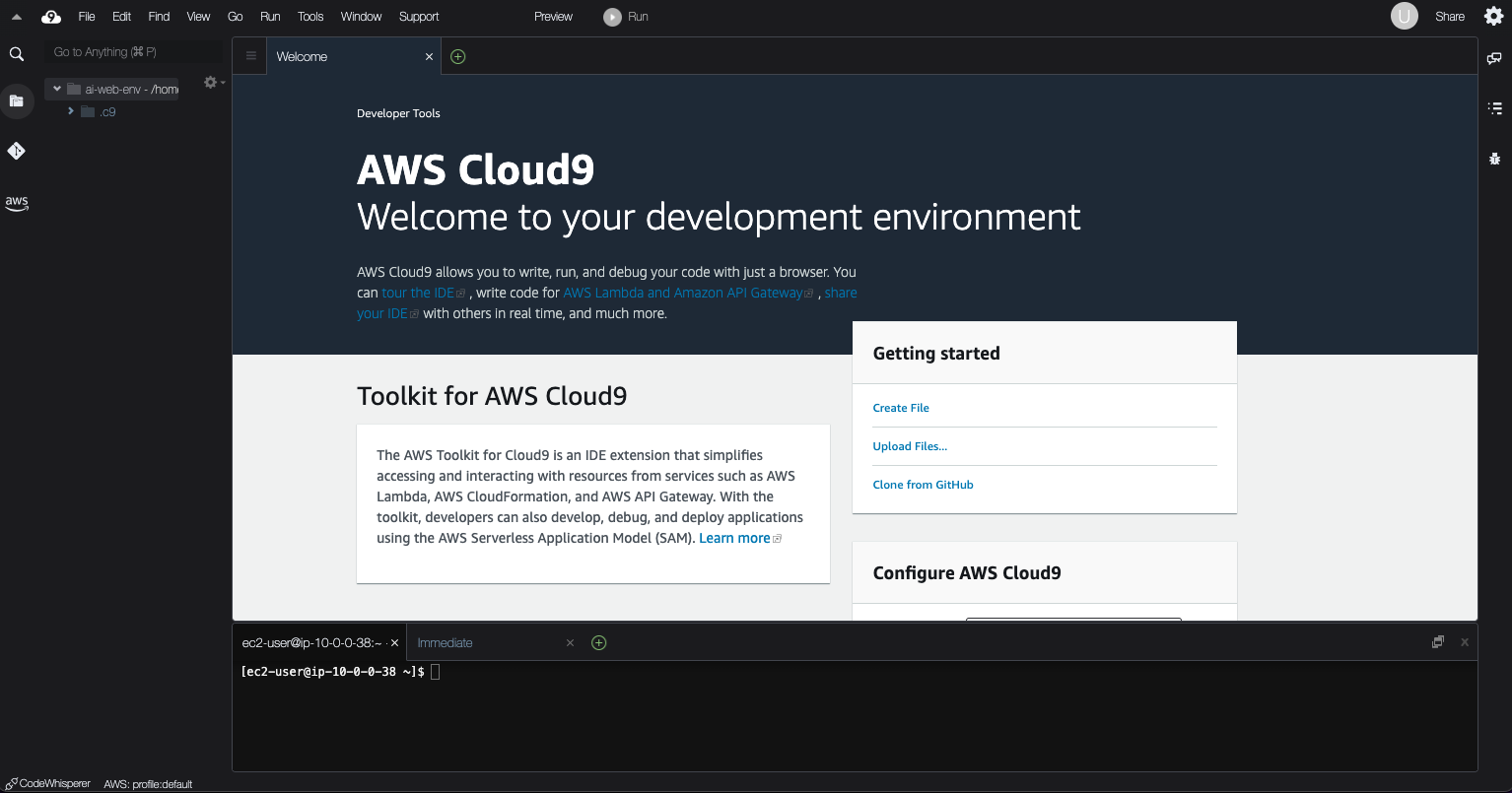1512x793 pixels.
Task: Open the View menu
Action: coord(198,17)
